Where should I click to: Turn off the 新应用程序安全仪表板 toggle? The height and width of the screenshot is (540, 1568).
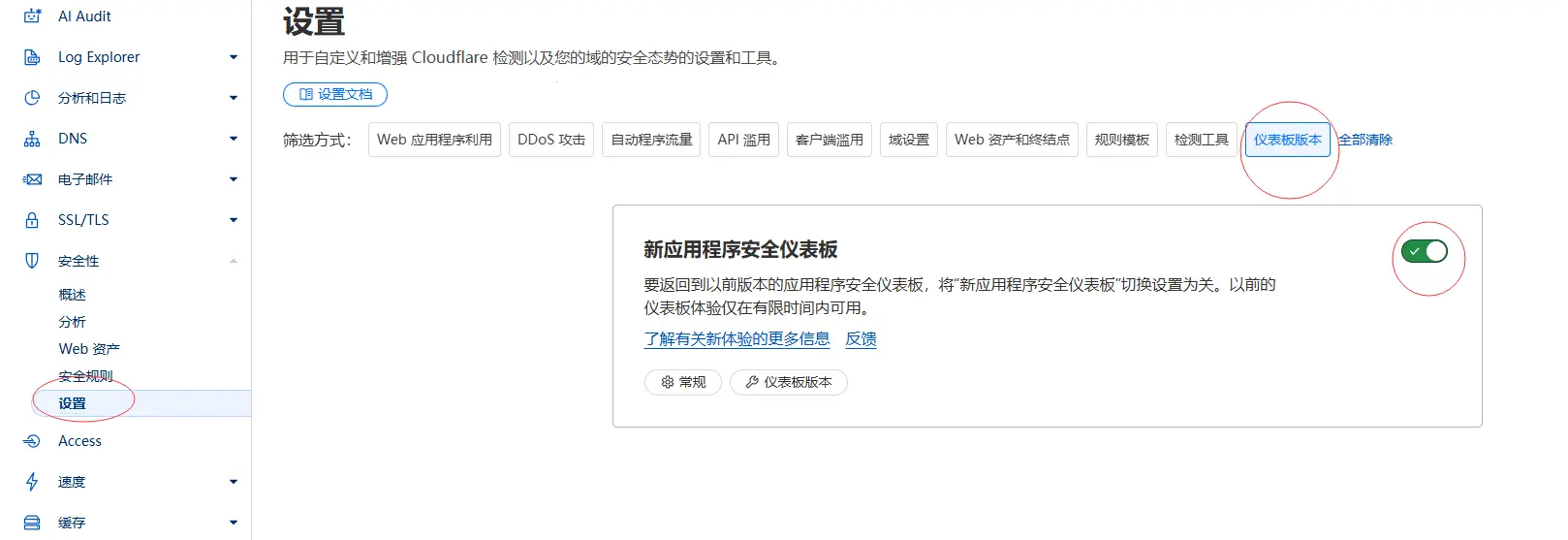tap(1425, 251)
